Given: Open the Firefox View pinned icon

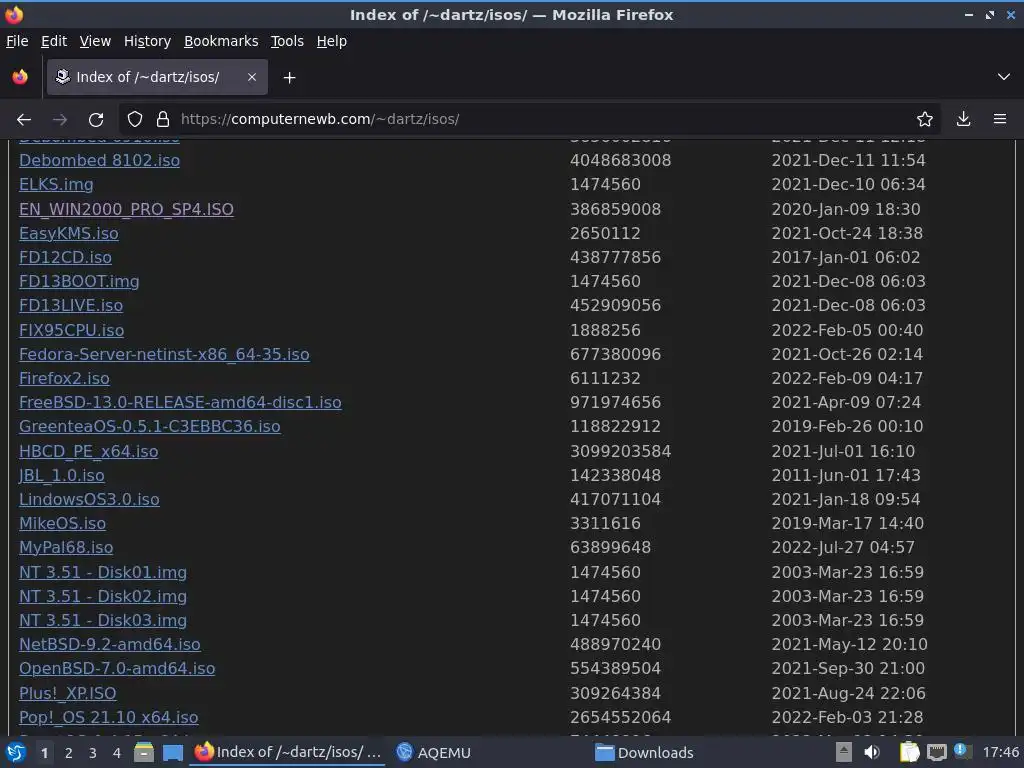Looking at the screenshot, I should tap(20, 77).
